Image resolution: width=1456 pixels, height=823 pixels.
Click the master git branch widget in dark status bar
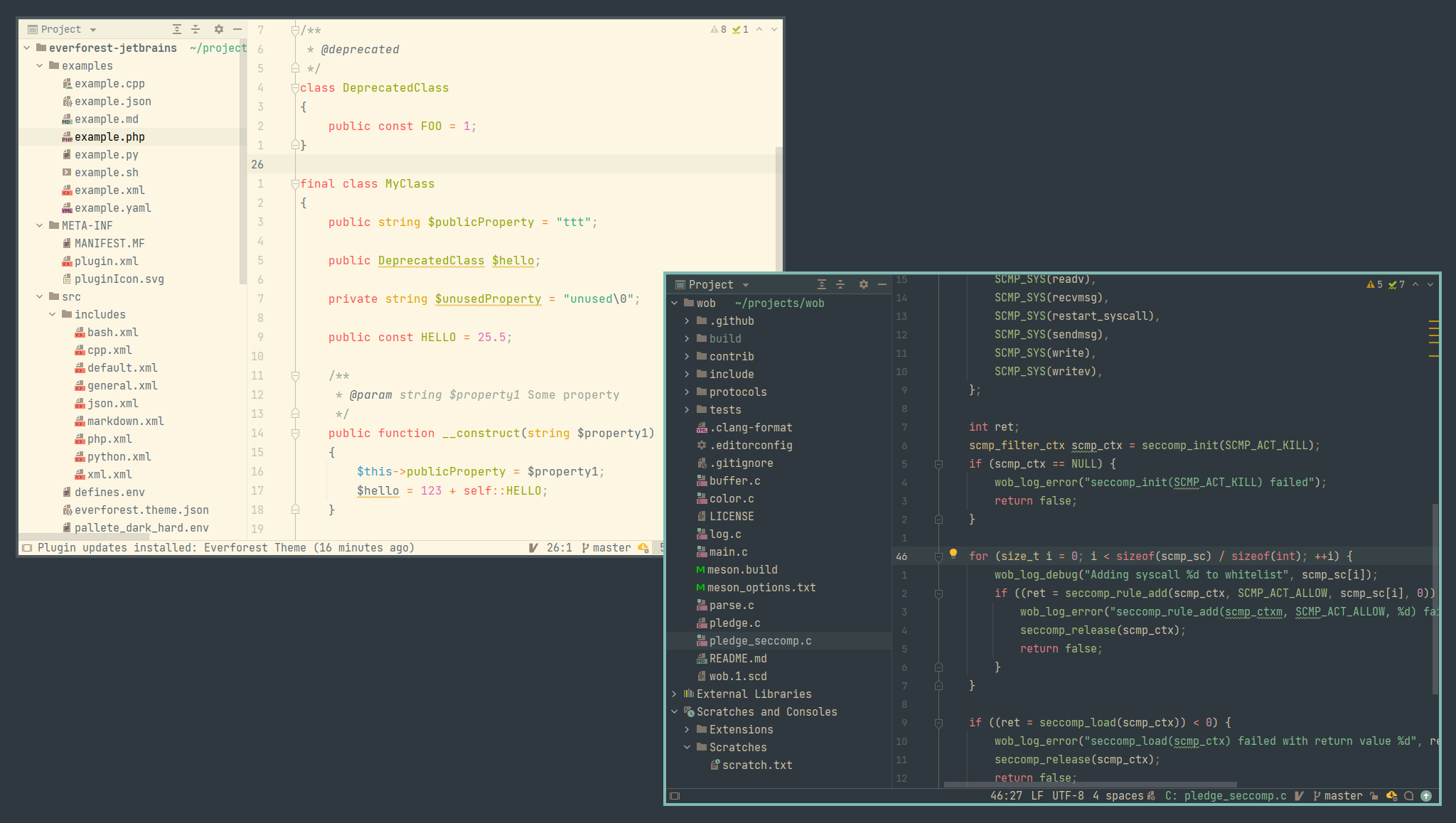pyautogui.click(x=1338, y=796)
